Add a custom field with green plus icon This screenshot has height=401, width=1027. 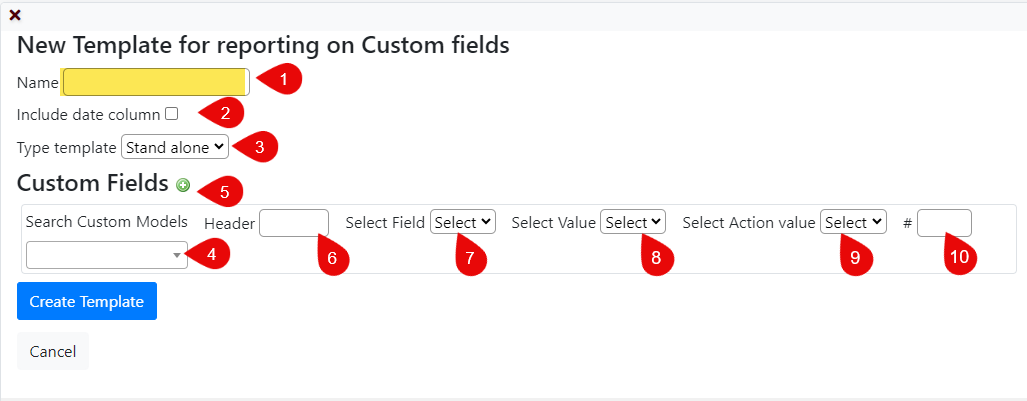(x=183, y=186)
